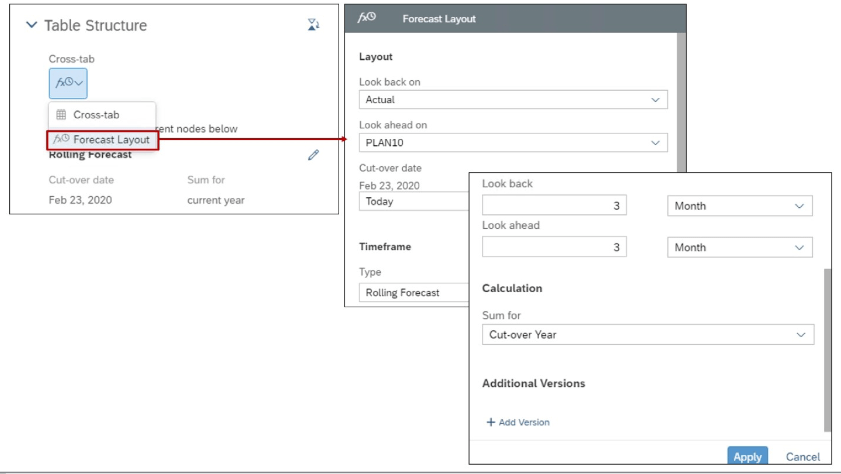Click the Cancel button

coord(802,457)
